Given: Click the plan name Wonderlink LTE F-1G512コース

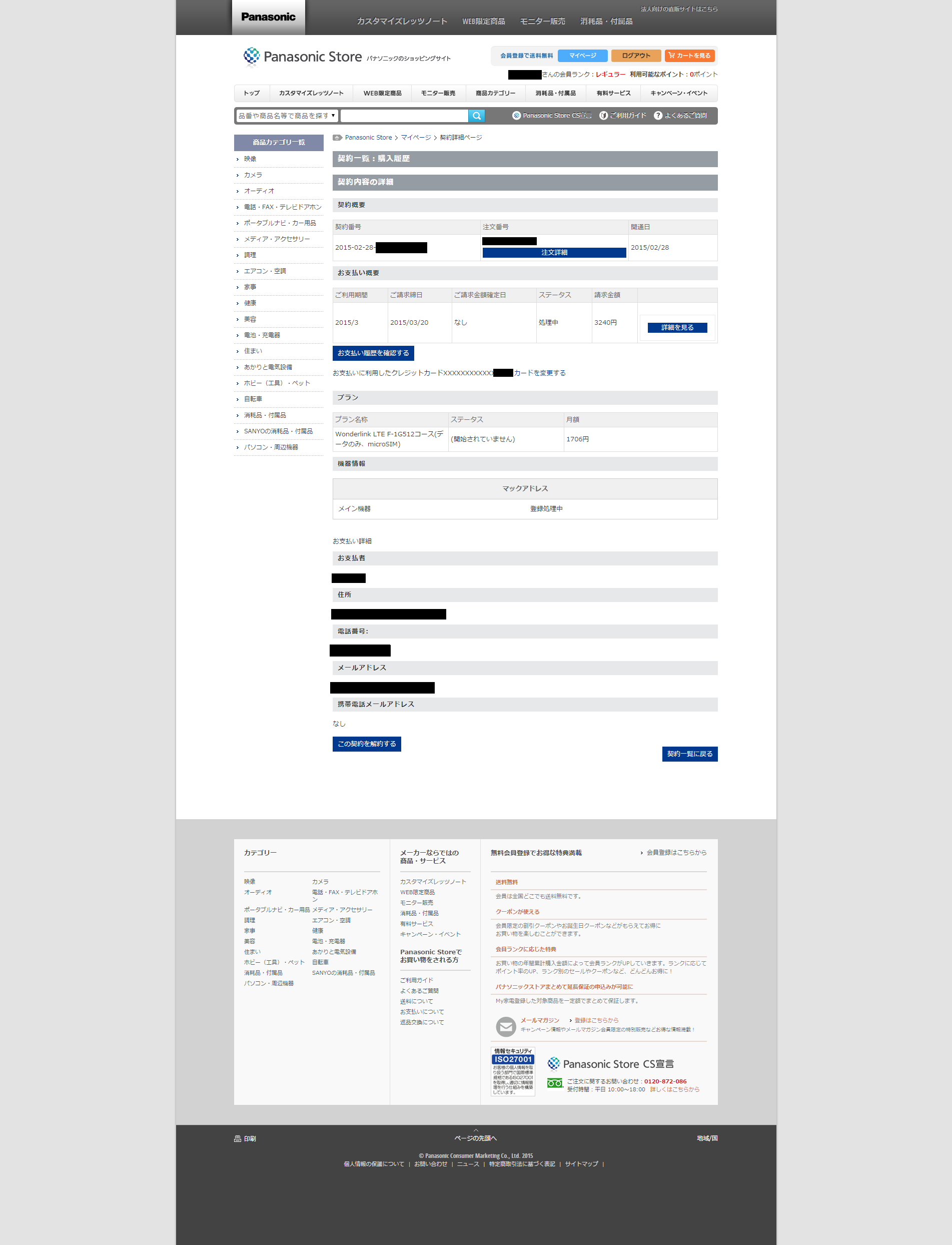Looking at the screenshot, I should click(389, 439).
